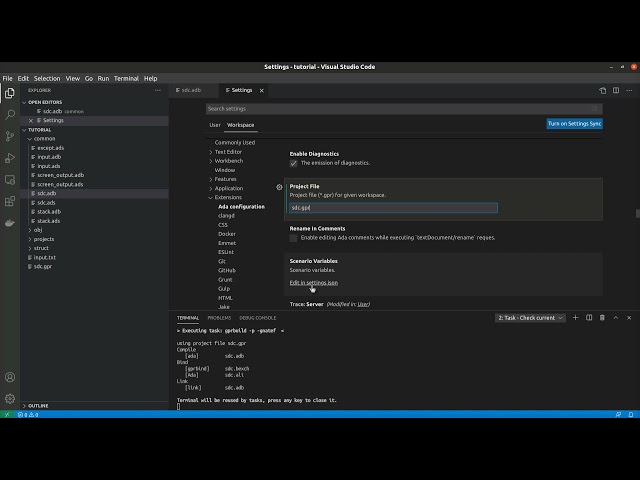
Task: Split the editor right
Action: coord(616,90)
